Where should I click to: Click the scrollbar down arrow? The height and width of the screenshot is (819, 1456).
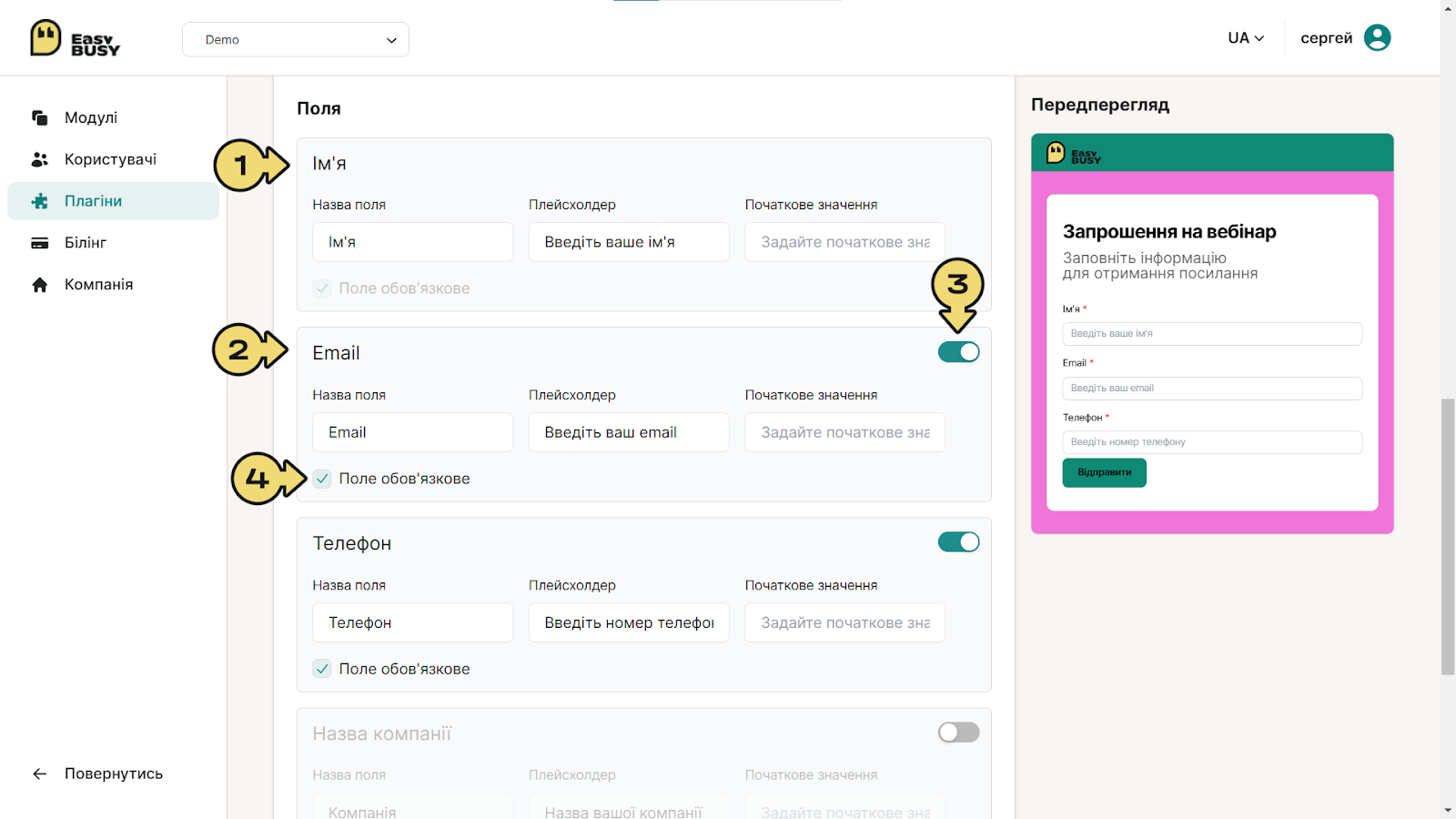1448,810
